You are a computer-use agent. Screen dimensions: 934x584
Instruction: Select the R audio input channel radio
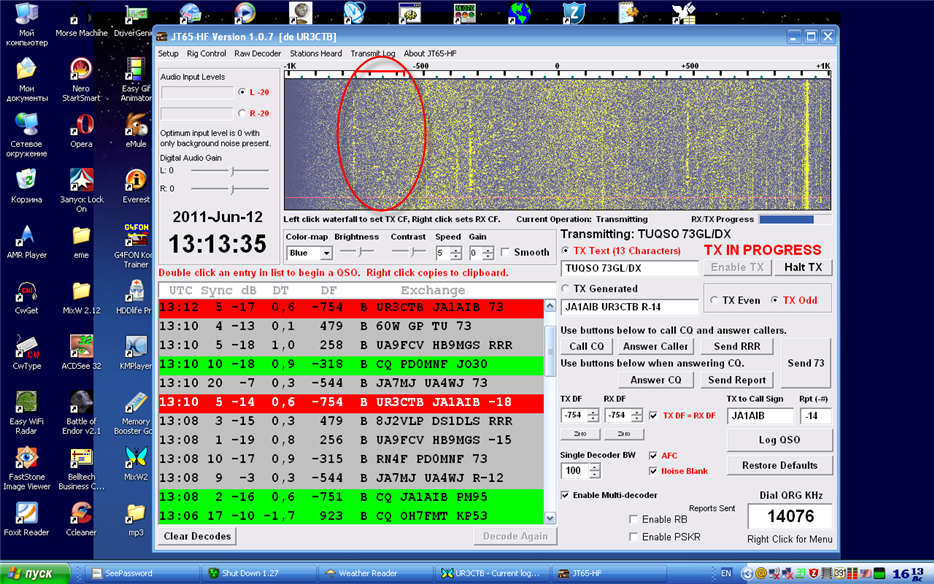tap(242, 113)
